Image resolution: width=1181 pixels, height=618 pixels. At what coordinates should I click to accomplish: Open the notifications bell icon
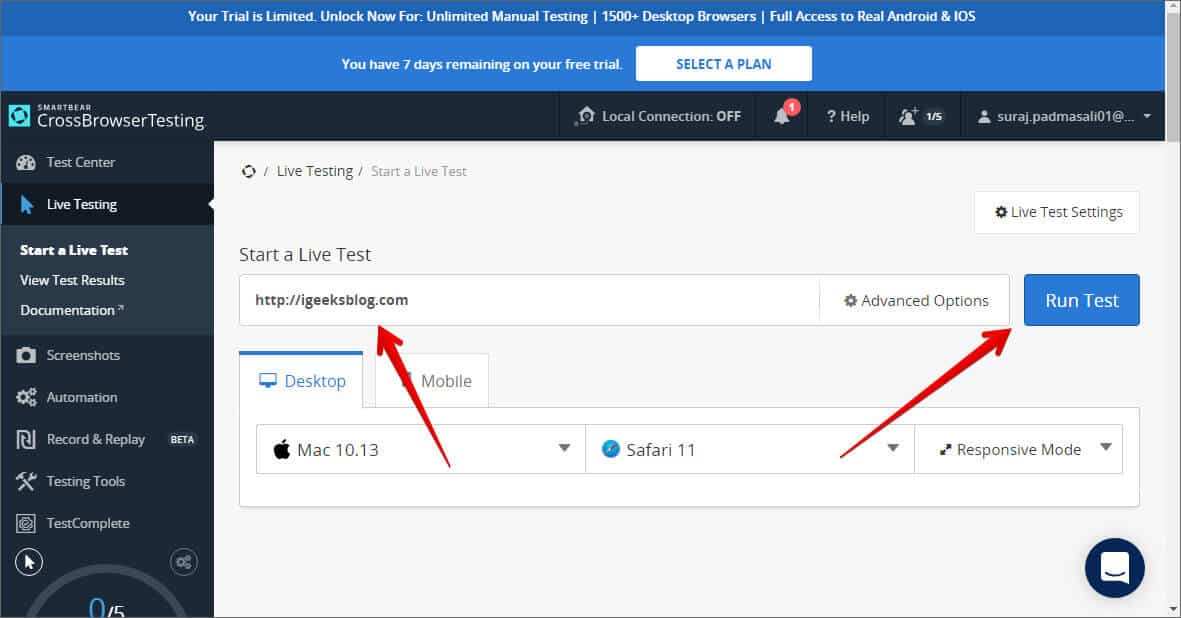(x=782, y=116)
